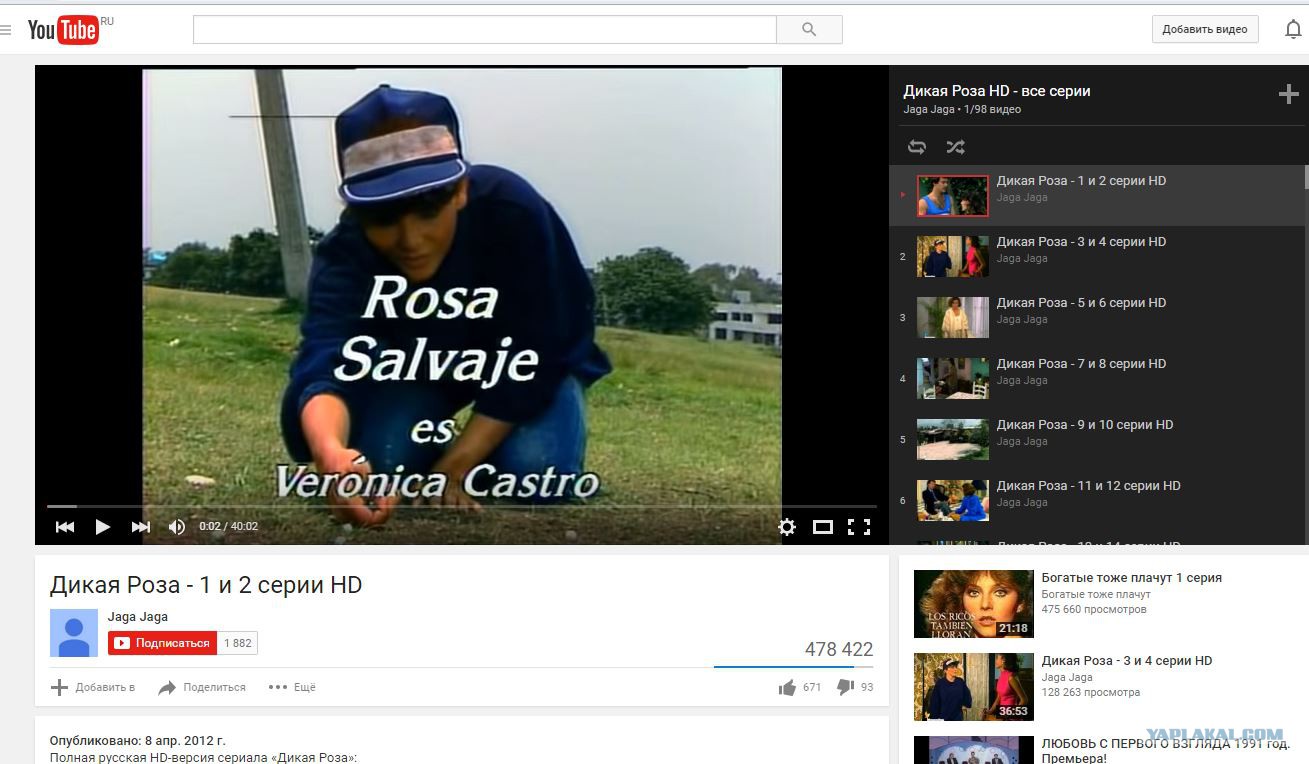Screen dimensions: 1309x764
Task: Click thumbnail of playlist video number 4
Action: coord(953,379)
